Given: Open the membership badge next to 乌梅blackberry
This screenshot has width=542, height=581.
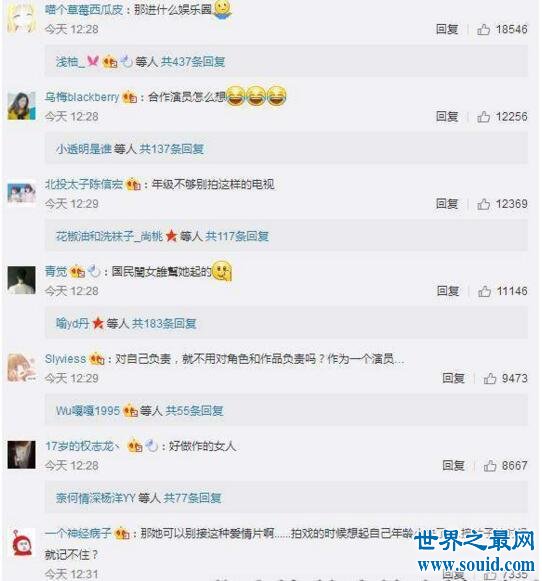Looking at the screenshot, I should click(130, 97).
